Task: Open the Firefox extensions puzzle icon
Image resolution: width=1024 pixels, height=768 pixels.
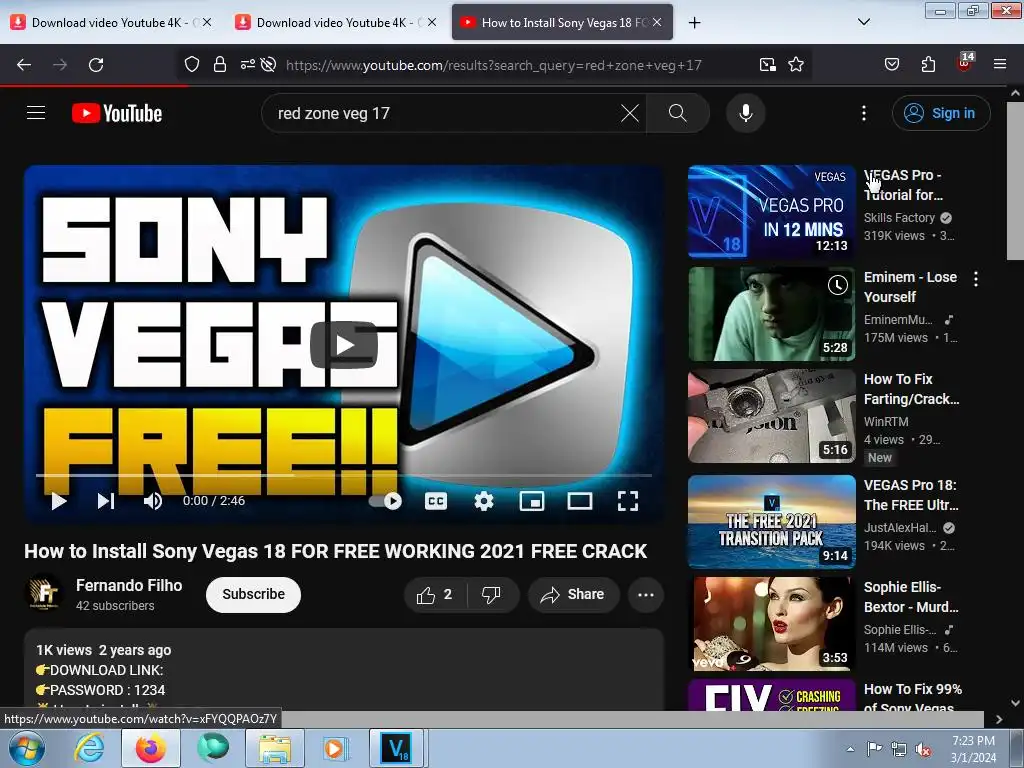Action: [928, 64]
